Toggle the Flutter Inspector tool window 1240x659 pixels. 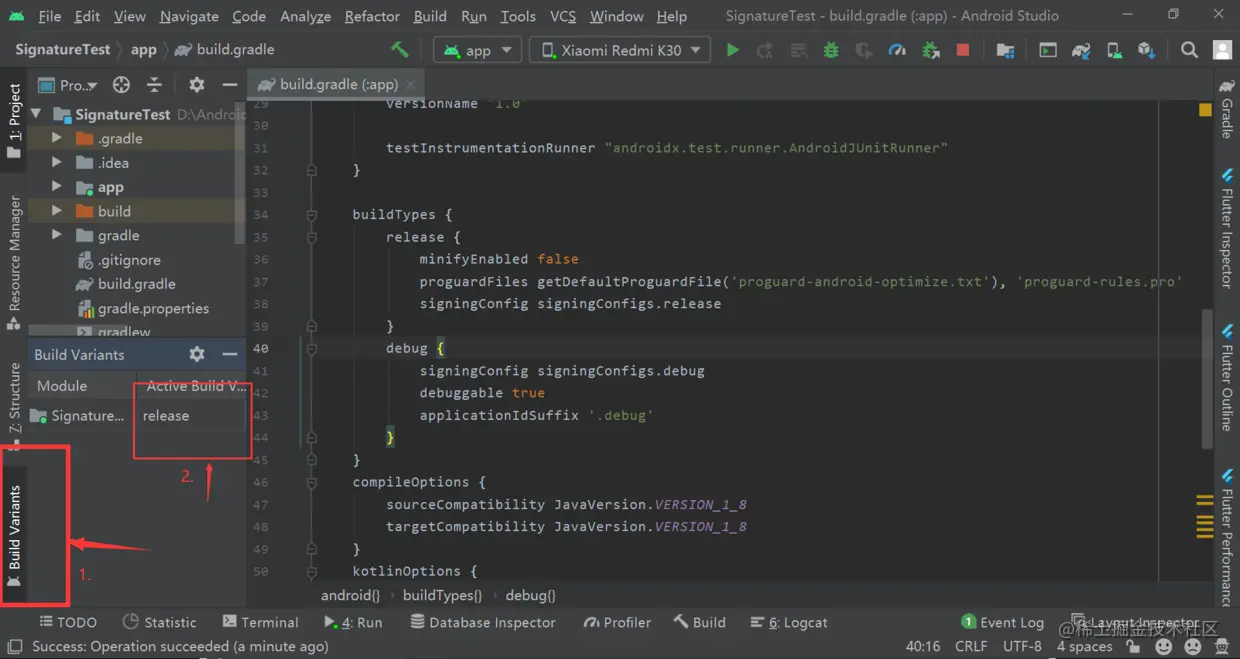point(1227,230)
